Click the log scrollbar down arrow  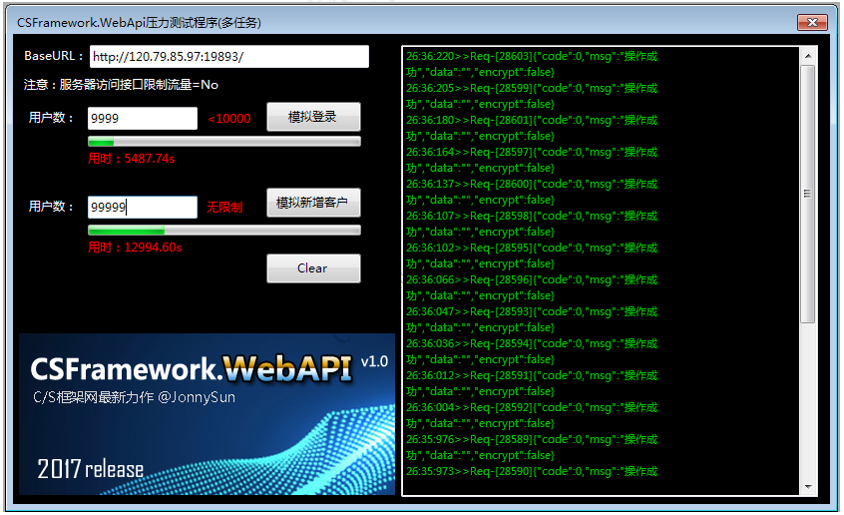click(808, 486)
